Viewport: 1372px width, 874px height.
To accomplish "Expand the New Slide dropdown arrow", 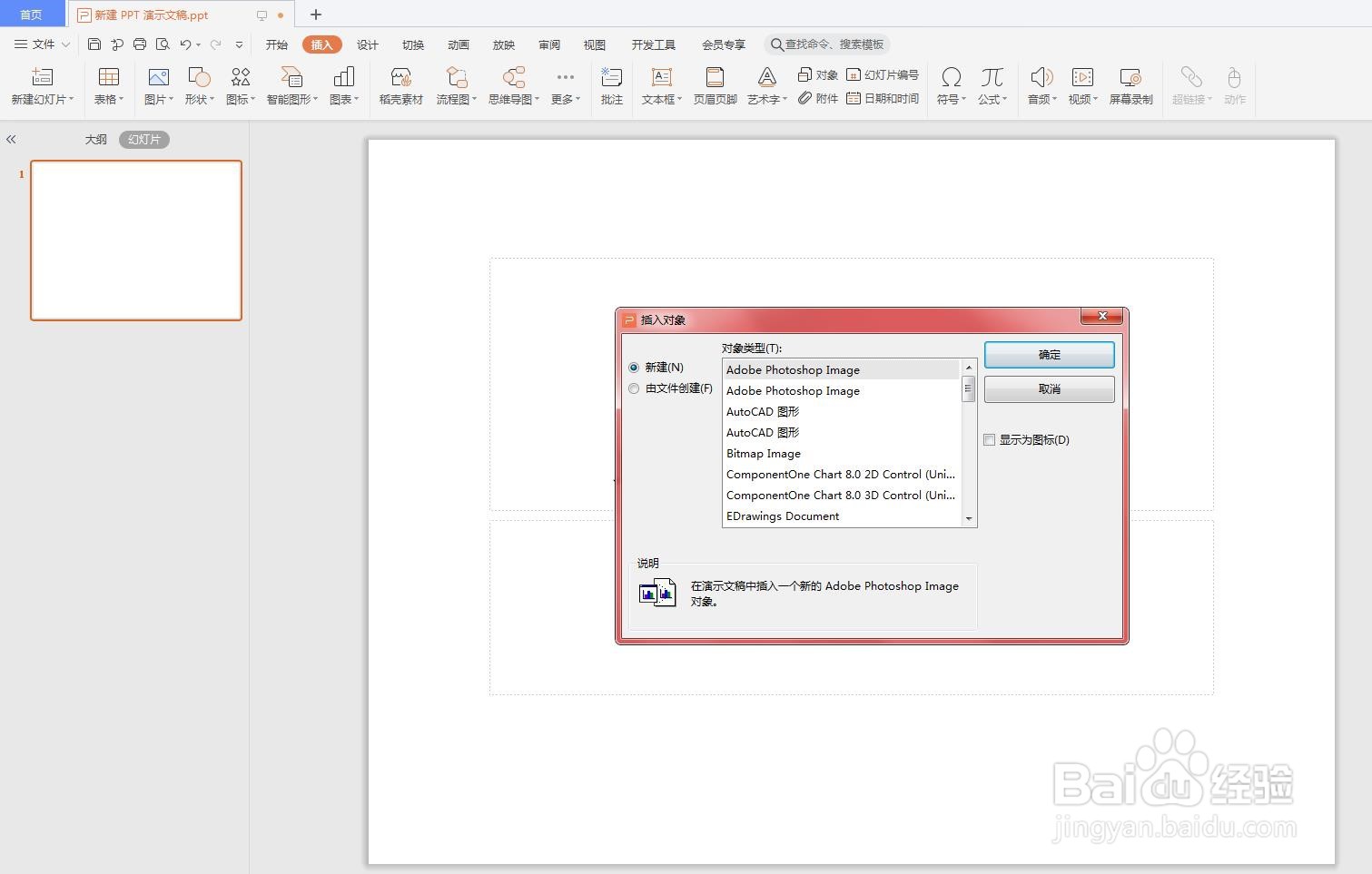I will [71, 99].
